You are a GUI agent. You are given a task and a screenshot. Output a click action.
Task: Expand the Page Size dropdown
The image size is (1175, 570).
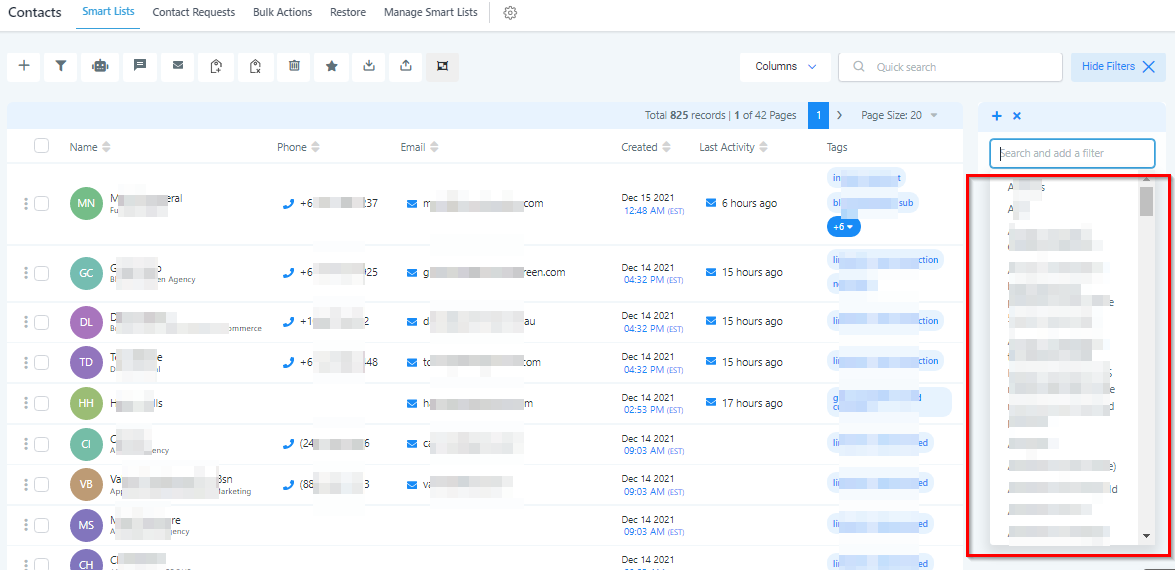click(899, 116)
